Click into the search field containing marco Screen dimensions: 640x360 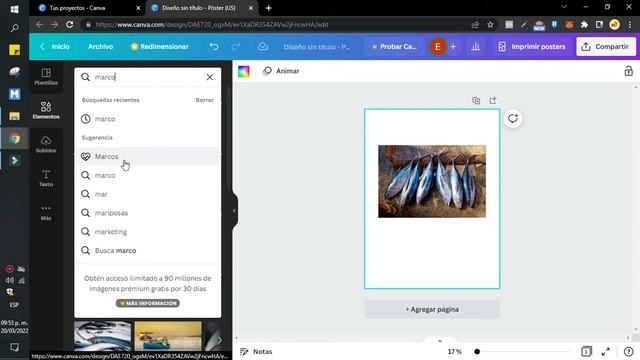[x=147, y=77]
